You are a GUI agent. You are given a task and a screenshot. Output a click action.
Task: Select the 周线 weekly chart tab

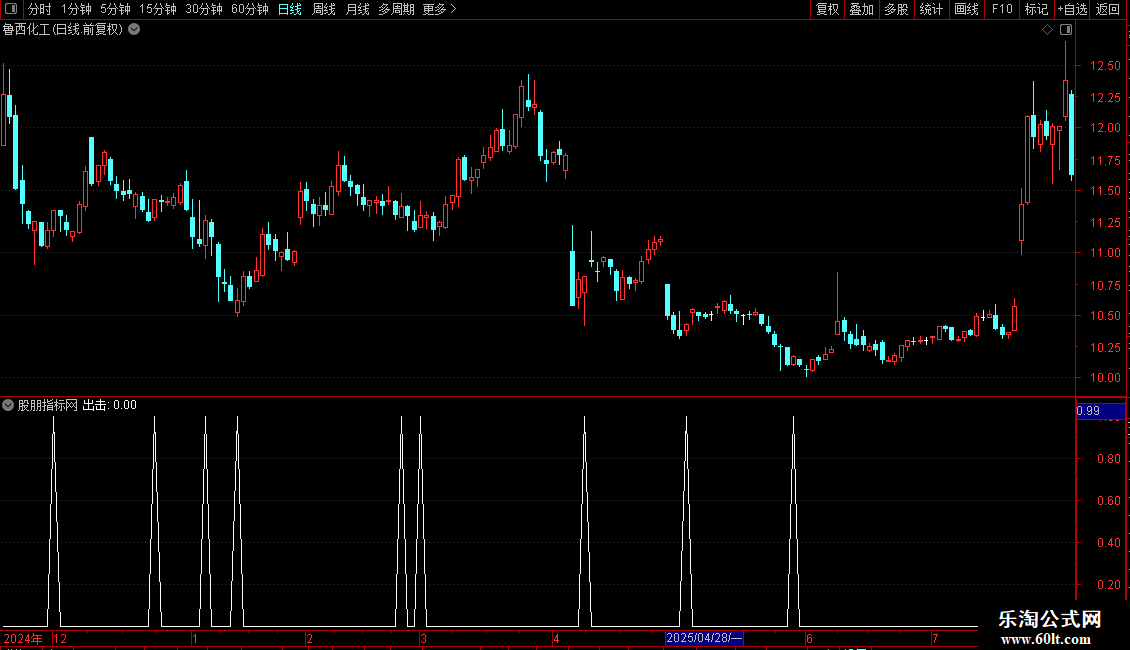coord(324,9)
